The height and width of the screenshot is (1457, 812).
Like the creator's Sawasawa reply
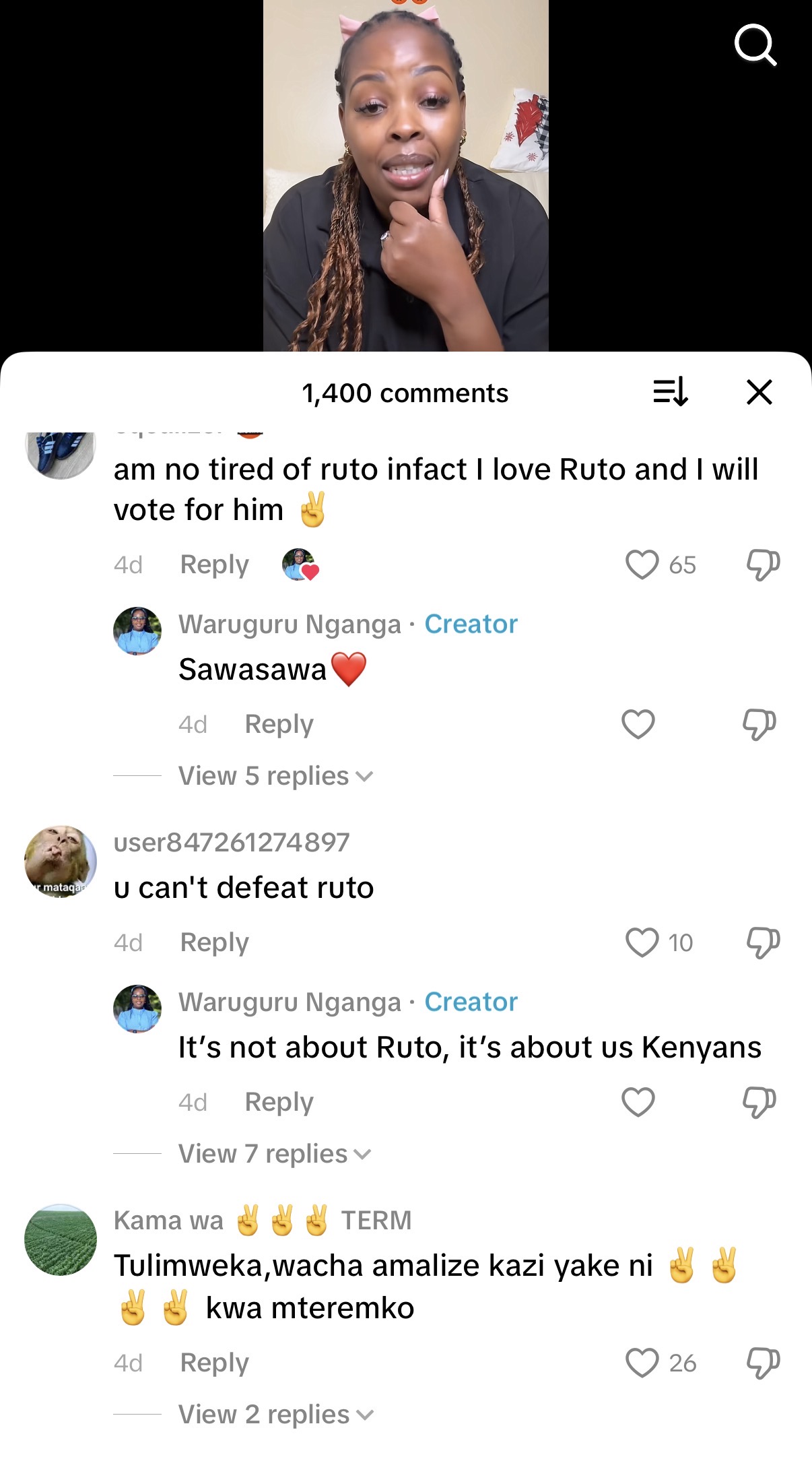pyautogui.click(x=638, y=724)
